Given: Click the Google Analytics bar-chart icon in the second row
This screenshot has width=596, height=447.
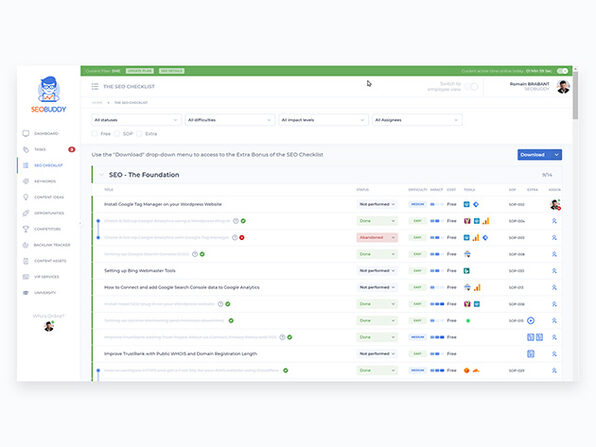Looking at the screenshot, I should (x=486, y=221).
